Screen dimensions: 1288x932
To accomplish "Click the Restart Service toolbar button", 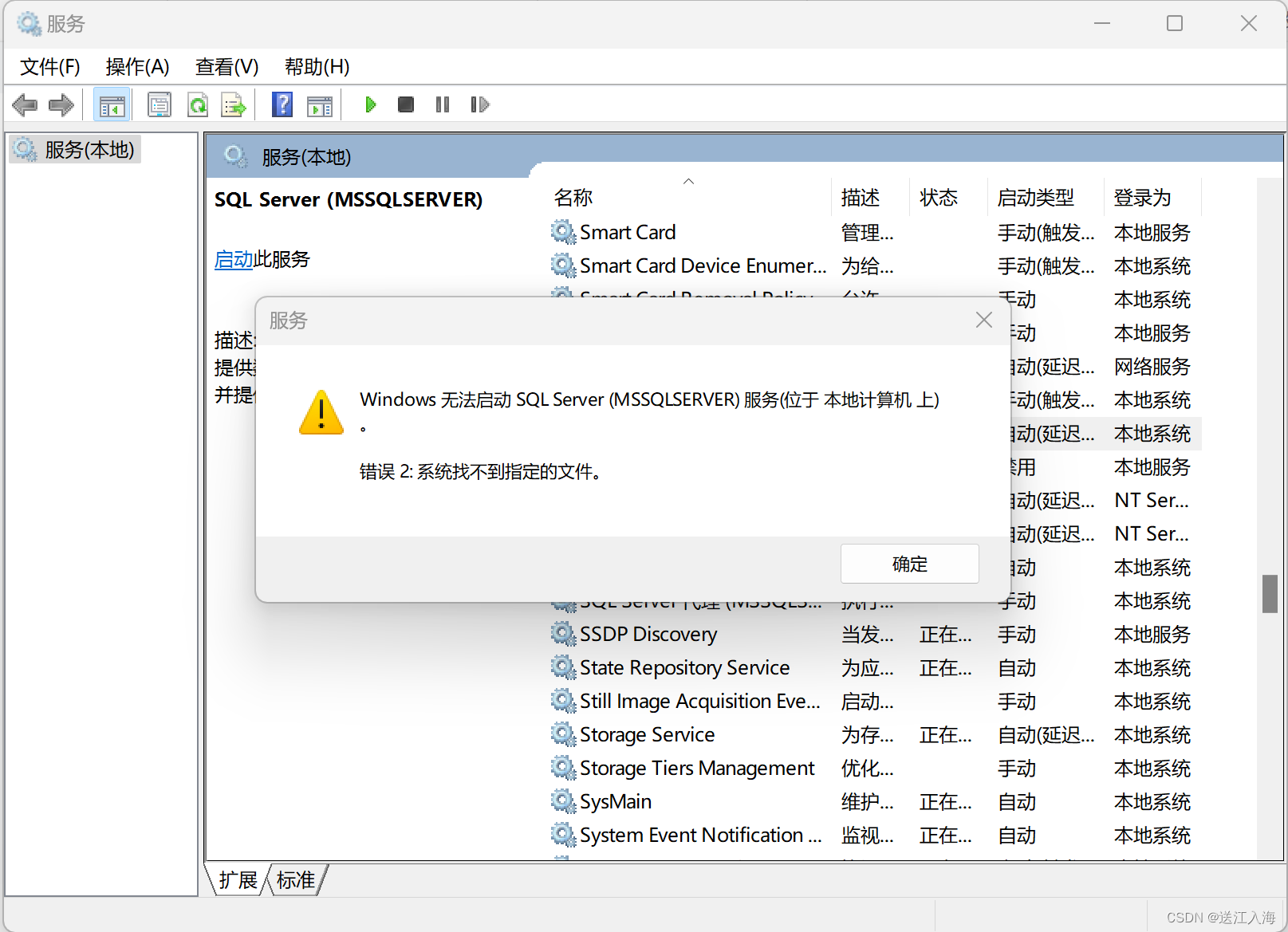I will pyautogui.click(x=479, y=104).
